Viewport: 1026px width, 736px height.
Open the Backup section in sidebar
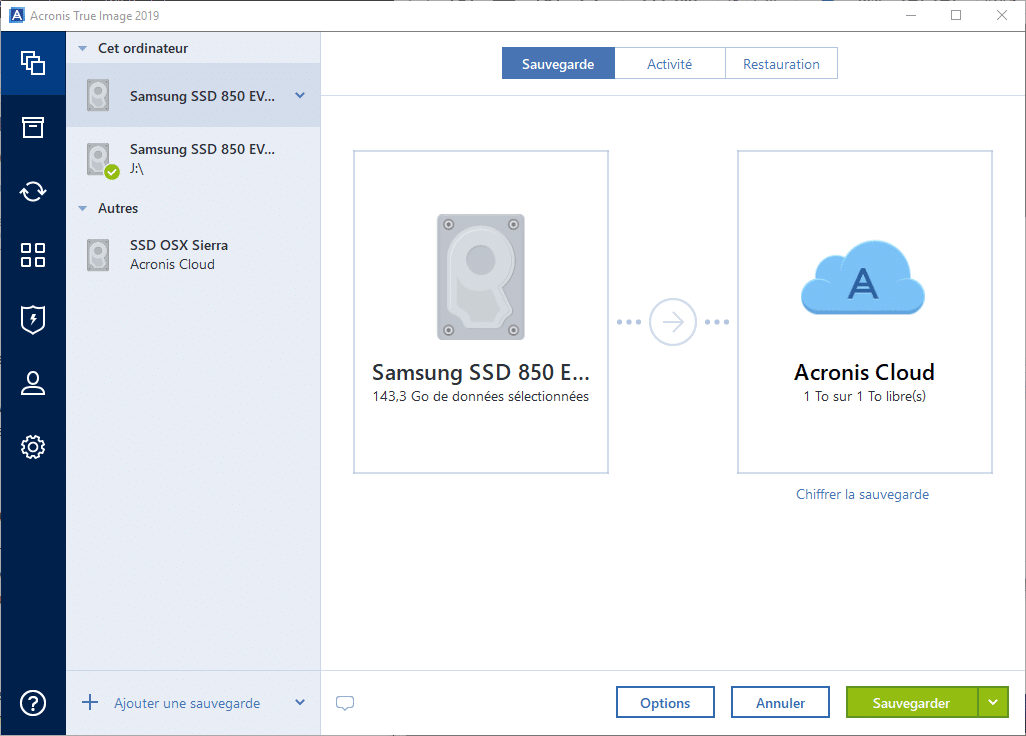click(33, 63)
